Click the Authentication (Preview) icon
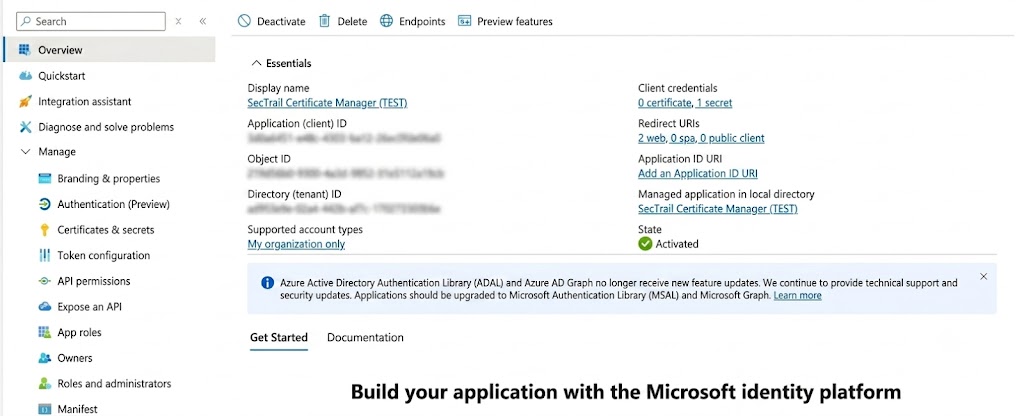Image resolution: width=1024 pixels, height=416 pixels. [x=44, y=204]
